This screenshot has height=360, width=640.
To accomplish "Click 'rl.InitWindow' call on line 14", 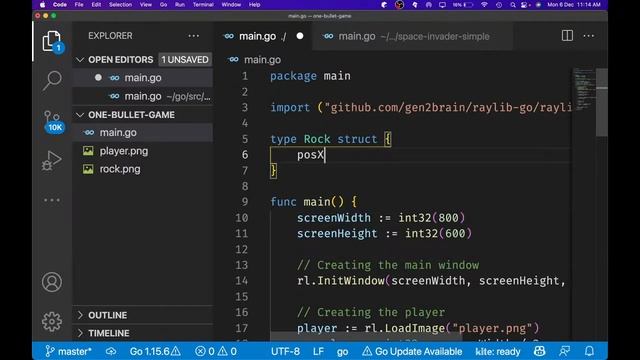I will [x=340, y=281].
